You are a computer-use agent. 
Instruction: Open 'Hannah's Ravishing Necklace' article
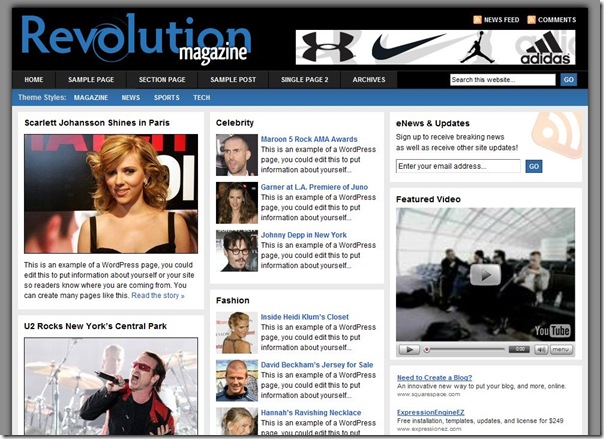point(311,413)
